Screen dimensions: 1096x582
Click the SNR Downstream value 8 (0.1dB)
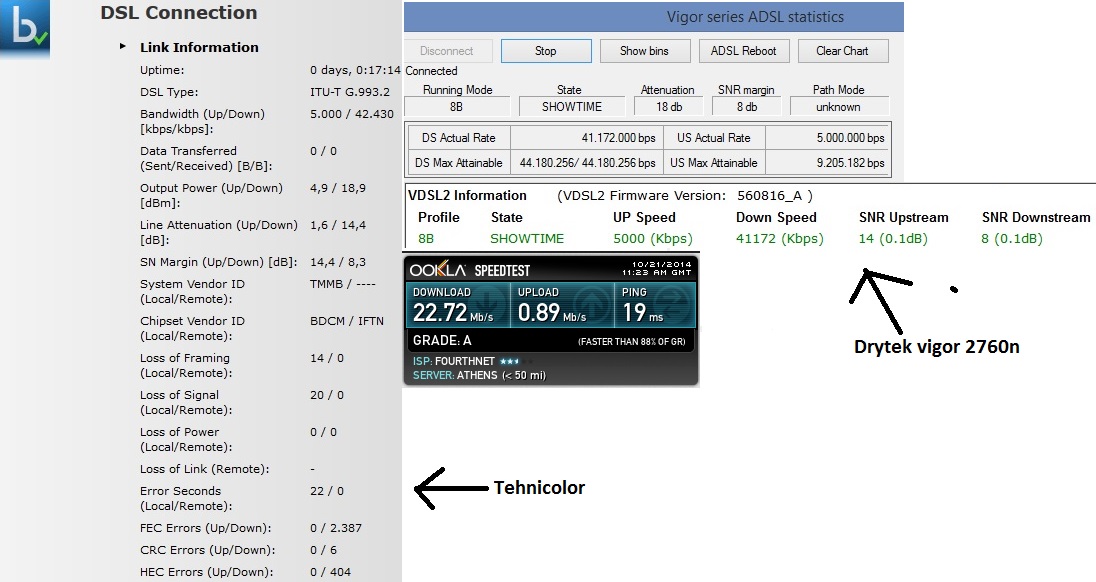pos(1011,238)
